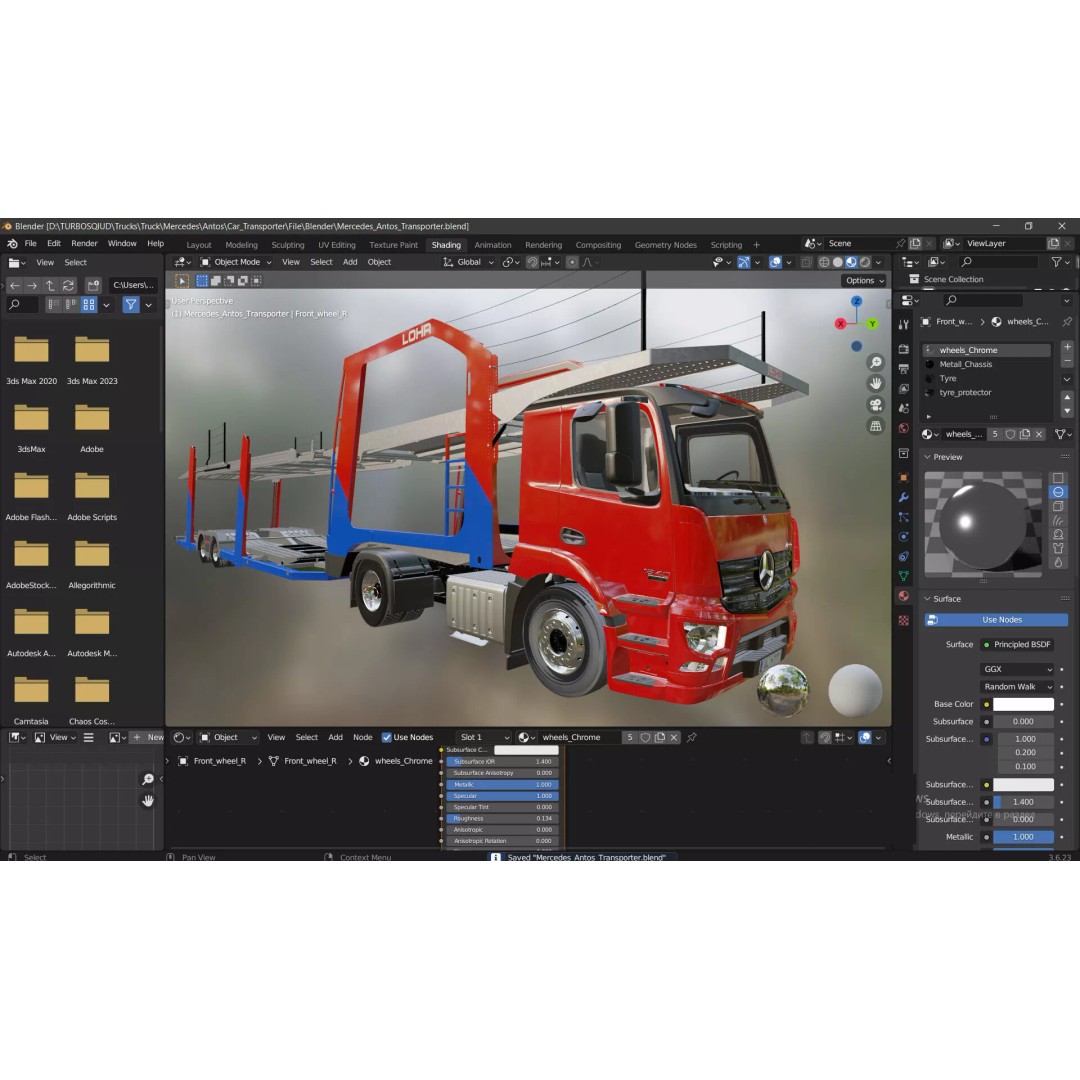Open the Slot 1 dropdown in node editor

click(x=484, y=738)
